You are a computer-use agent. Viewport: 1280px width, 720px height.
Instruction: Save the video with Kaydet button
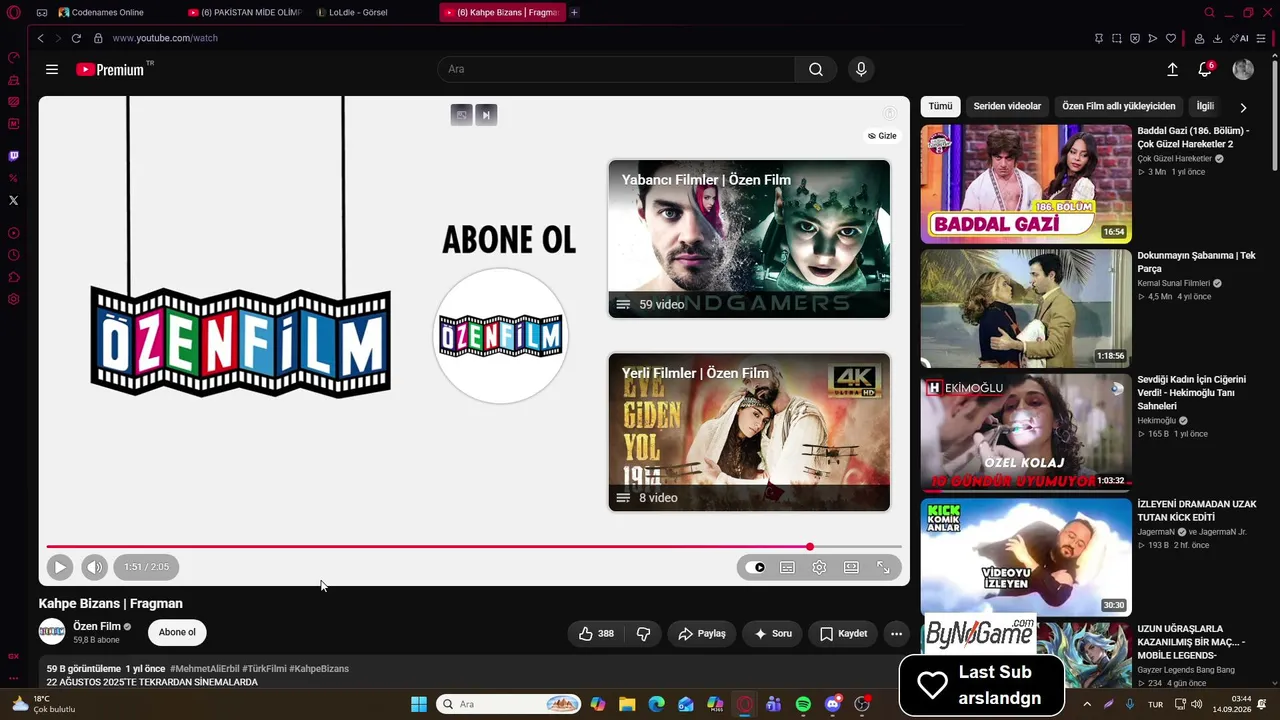843,633
